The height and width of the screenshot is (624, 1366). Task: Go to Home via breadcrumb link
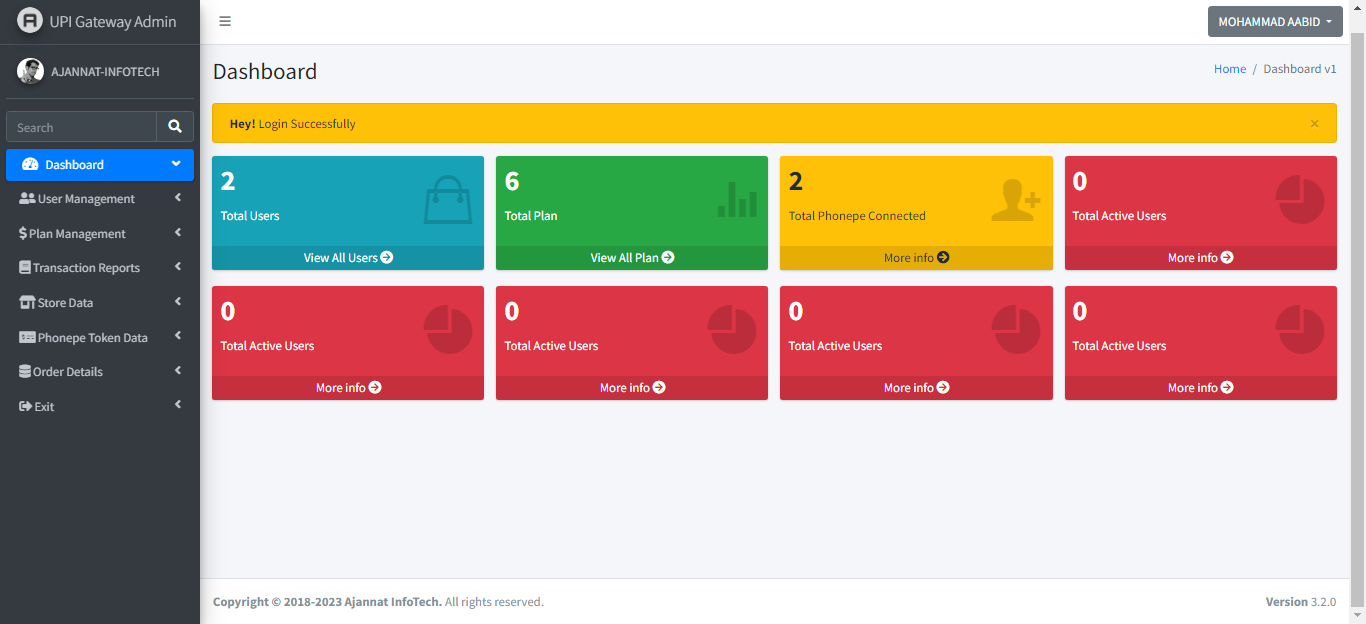point(1229,69)
